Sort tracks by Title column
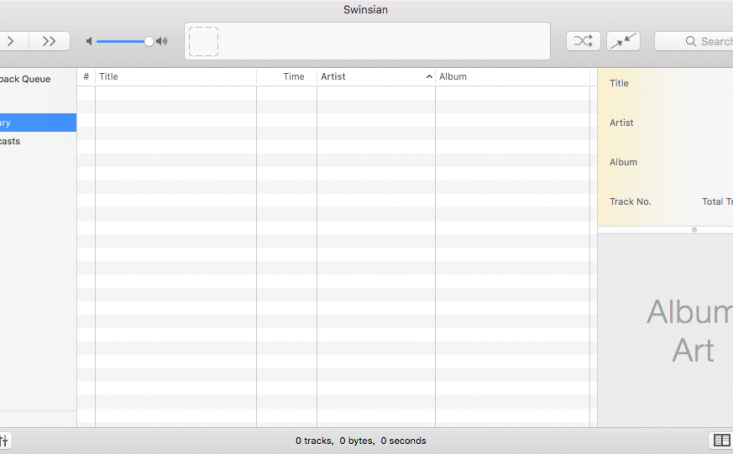This screenshot has height=454, width=733. click(x=176, y=77)
